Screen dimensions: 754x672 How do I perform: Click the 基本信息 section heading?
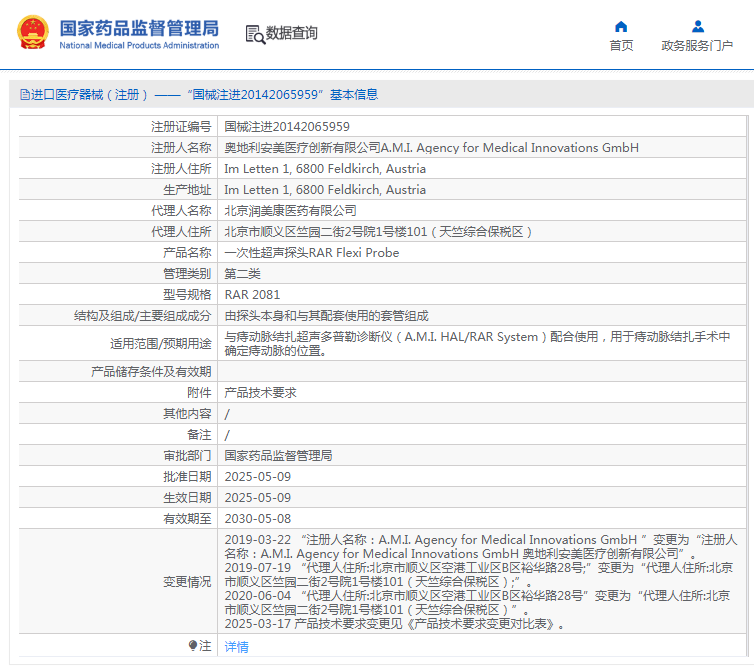coord(354,94)
